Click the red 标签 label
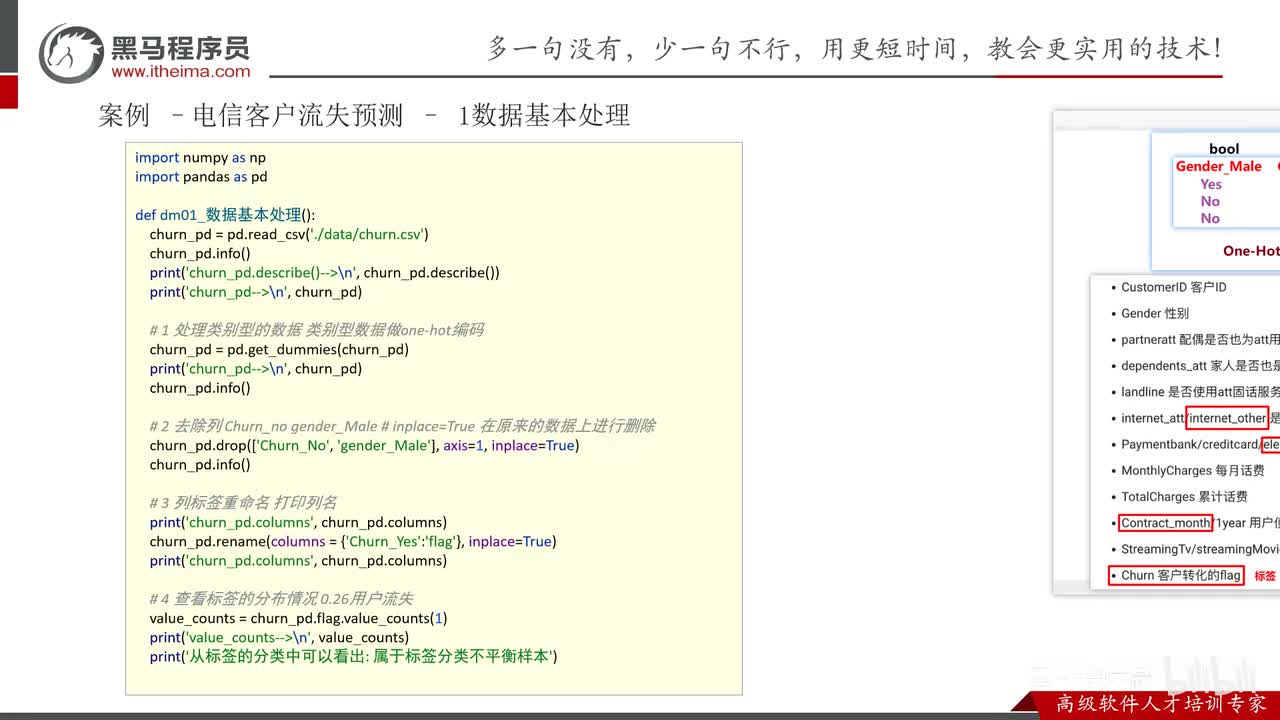Viewport: 1280px width, 720px height. tap(1265, 576)
